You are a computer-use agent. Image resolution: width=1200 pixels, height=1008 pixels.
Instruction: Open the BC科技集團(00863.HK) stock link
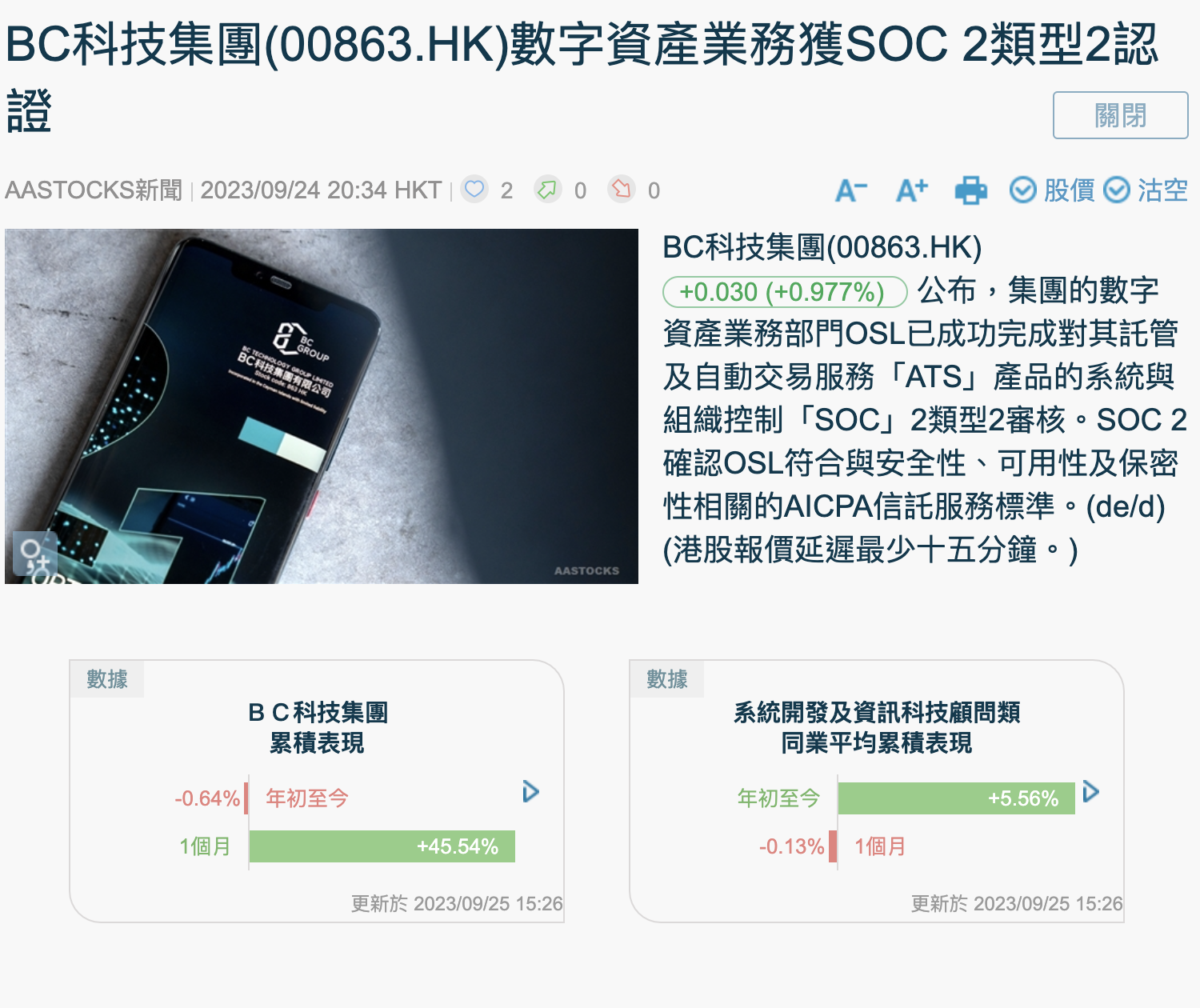pos(822,247)
